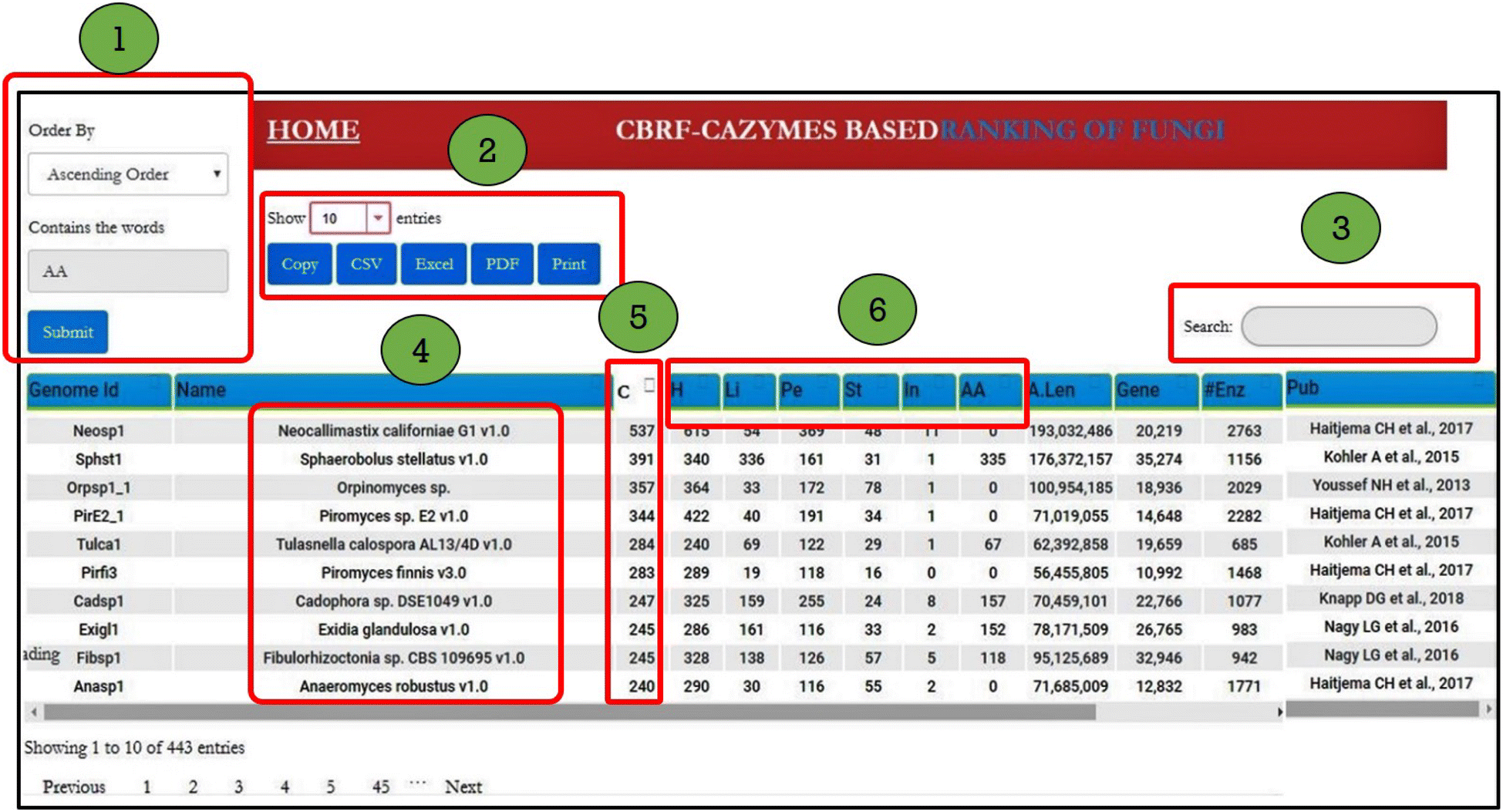Click the main scrollbar right arrow
This screenshot has width=1503, height=812.
(x=1279, y=712)
